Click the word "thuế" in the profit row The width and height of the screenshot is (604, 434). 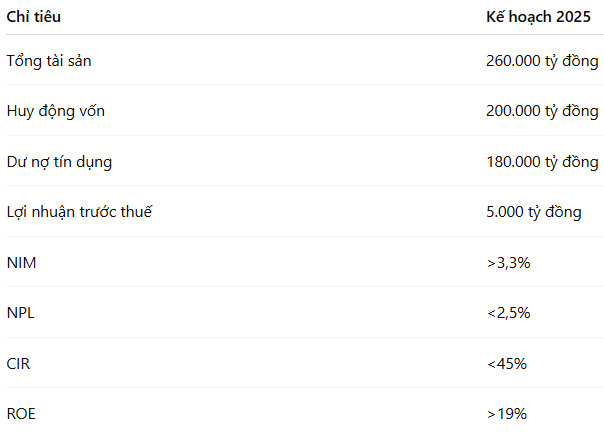pos(135,212)
